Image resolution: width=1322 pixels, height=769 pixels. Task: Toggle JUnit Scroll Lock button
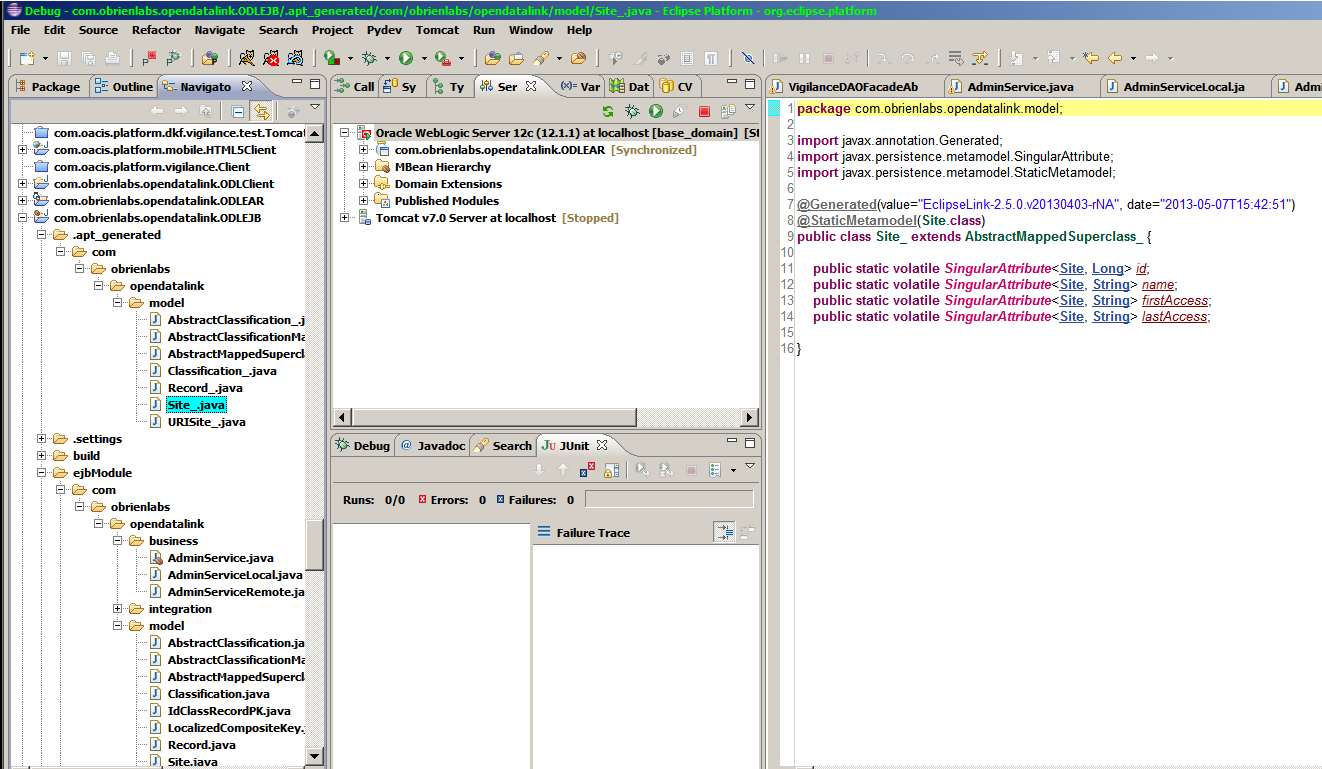coord(612,470)
